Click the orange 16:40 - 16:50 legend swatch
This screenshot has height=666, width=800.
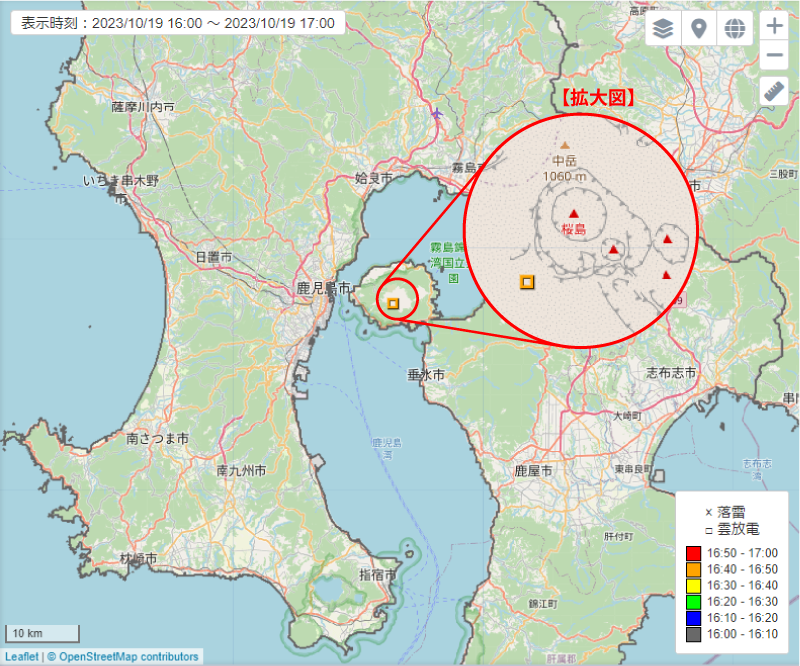coord(694,569)
